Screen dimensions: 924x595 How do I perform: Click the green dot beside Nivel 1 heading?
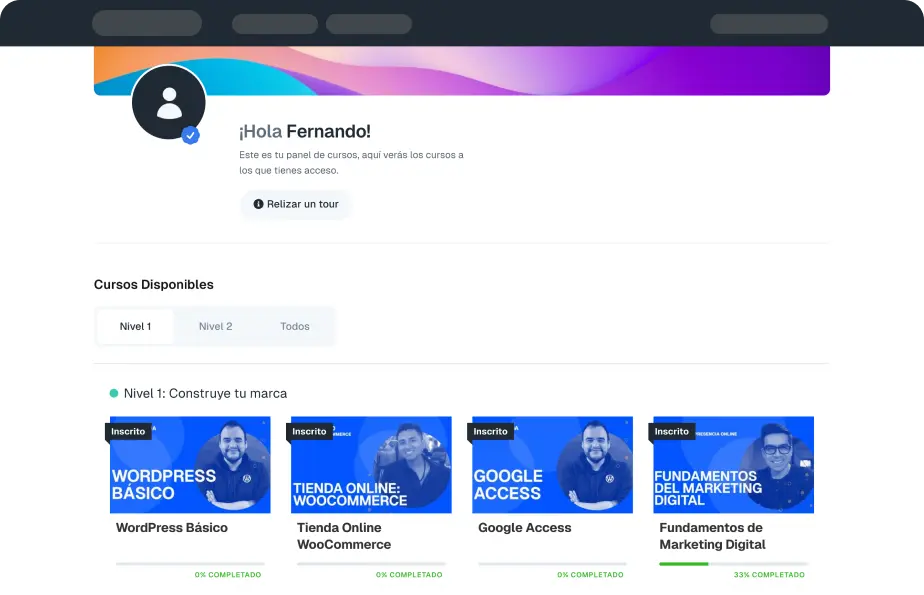(x=114, y=393)
